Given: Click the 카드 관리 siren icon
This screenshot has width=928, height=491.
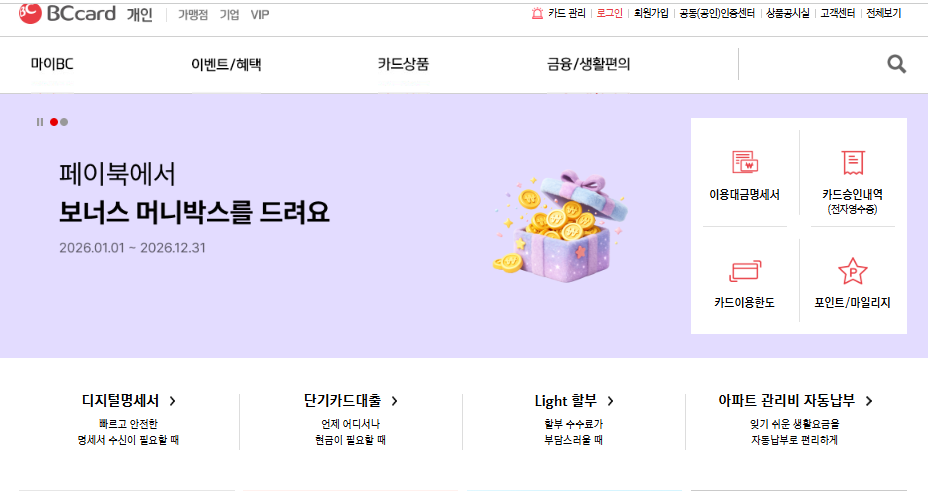Looking at the screenshot, I should [537, 13].
